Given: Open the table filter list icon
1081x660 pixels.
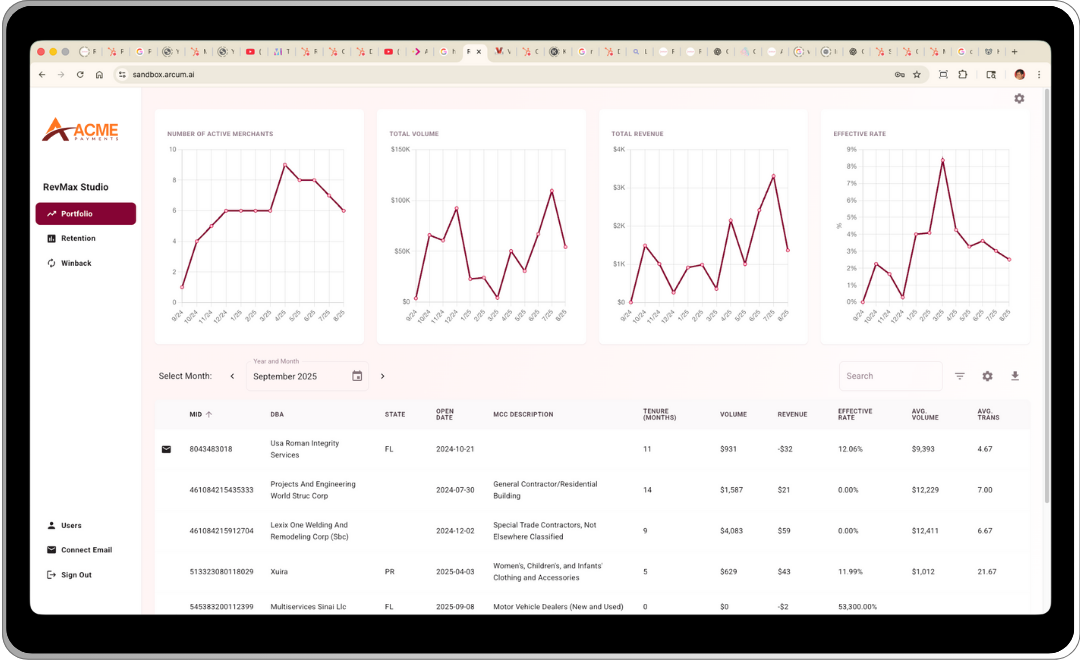Looking at the screenshot, I should point(959,376).
